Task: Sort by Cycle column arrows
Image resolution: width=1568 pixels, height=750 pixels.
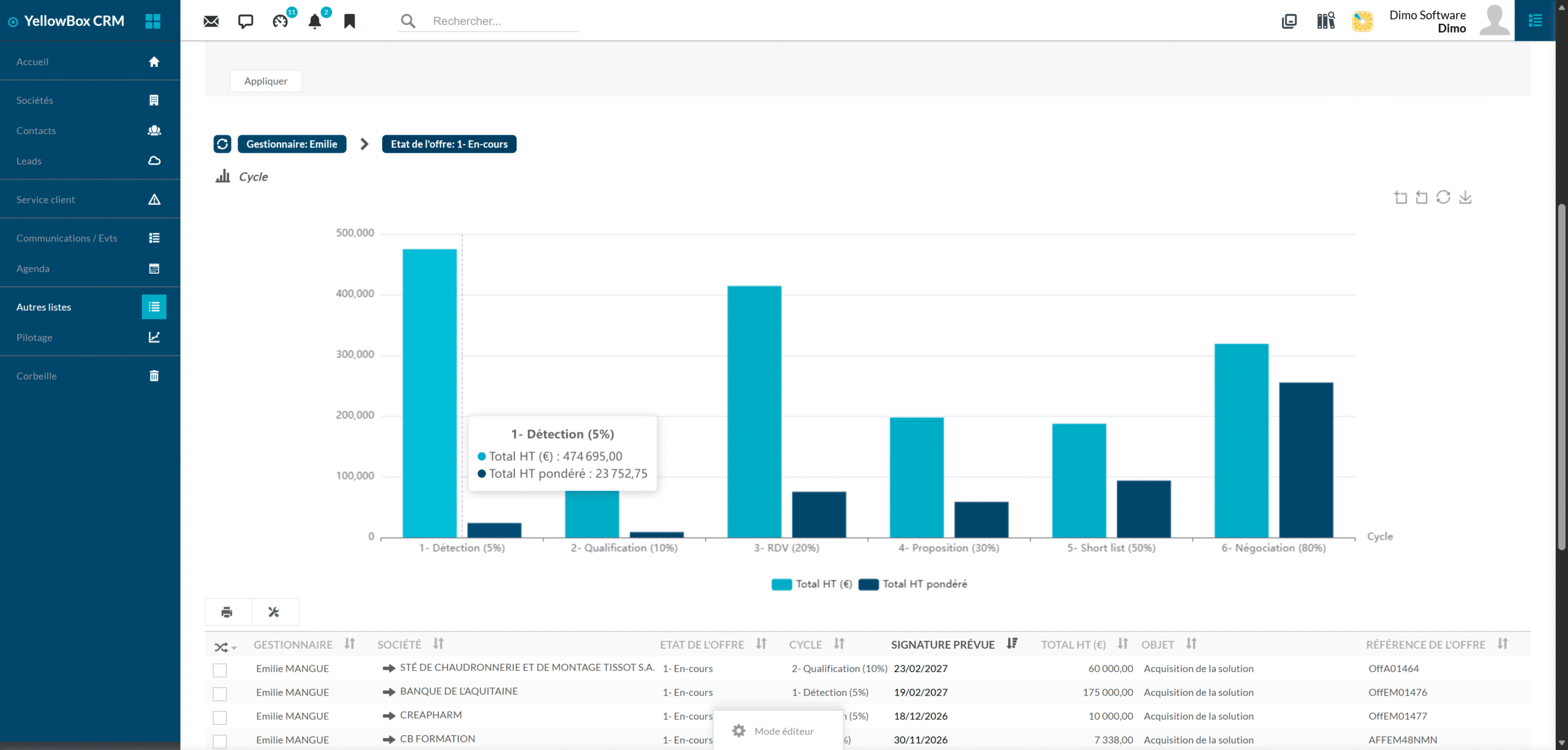Action: pos(839,644)
